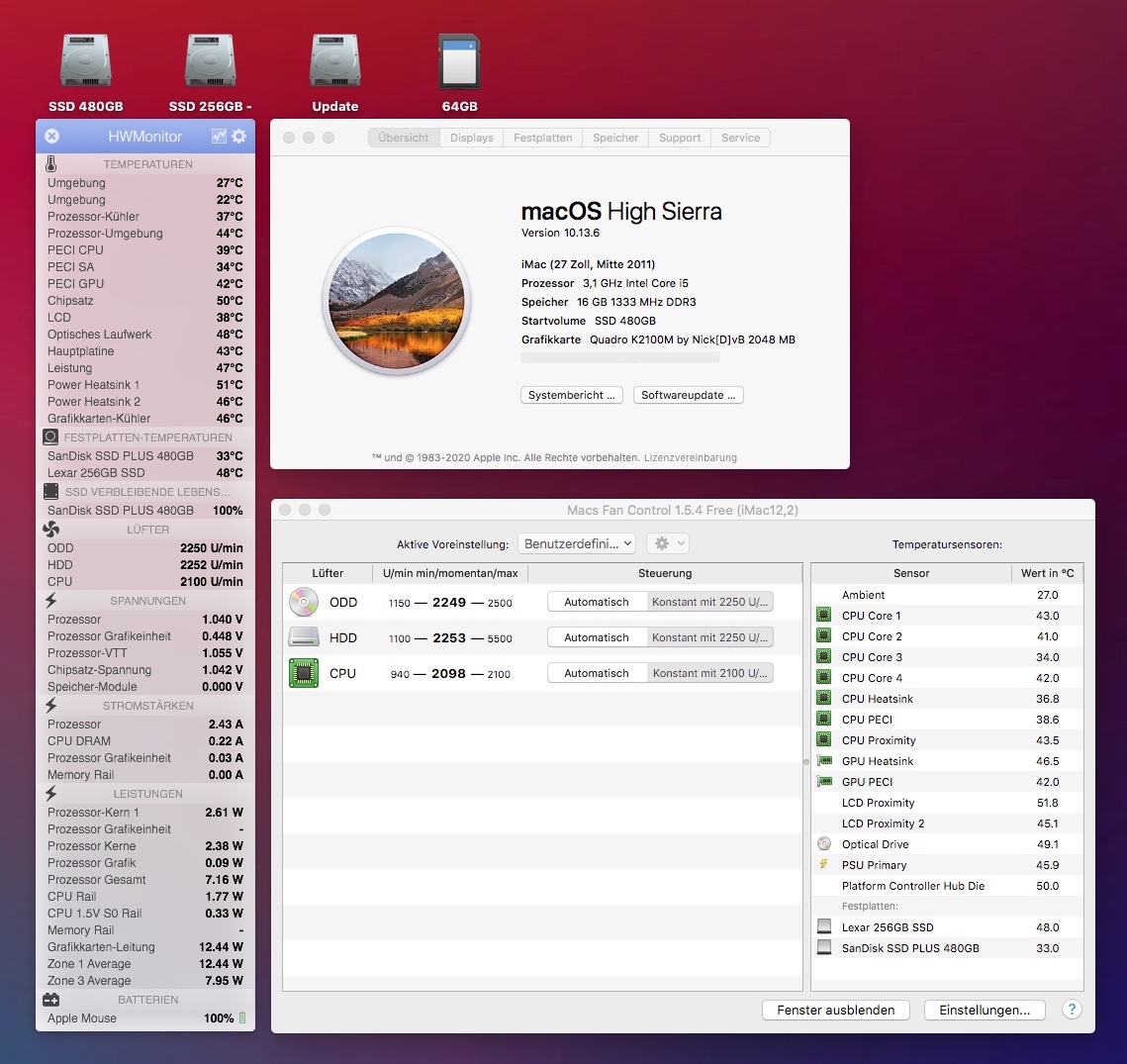1127x1064 pixels.
Task: Switch to the Support tab
Action: click(x=679, y=138)
